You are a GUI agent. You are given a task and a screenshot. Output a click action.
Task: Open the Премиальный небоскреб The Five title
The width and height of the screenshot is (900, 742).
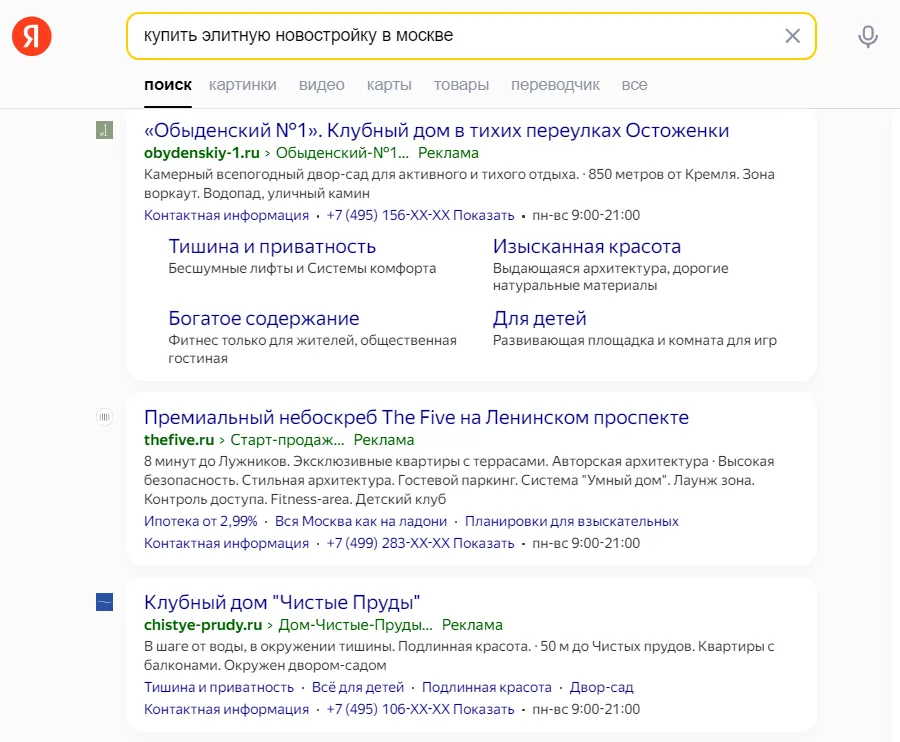pos(416,417)
